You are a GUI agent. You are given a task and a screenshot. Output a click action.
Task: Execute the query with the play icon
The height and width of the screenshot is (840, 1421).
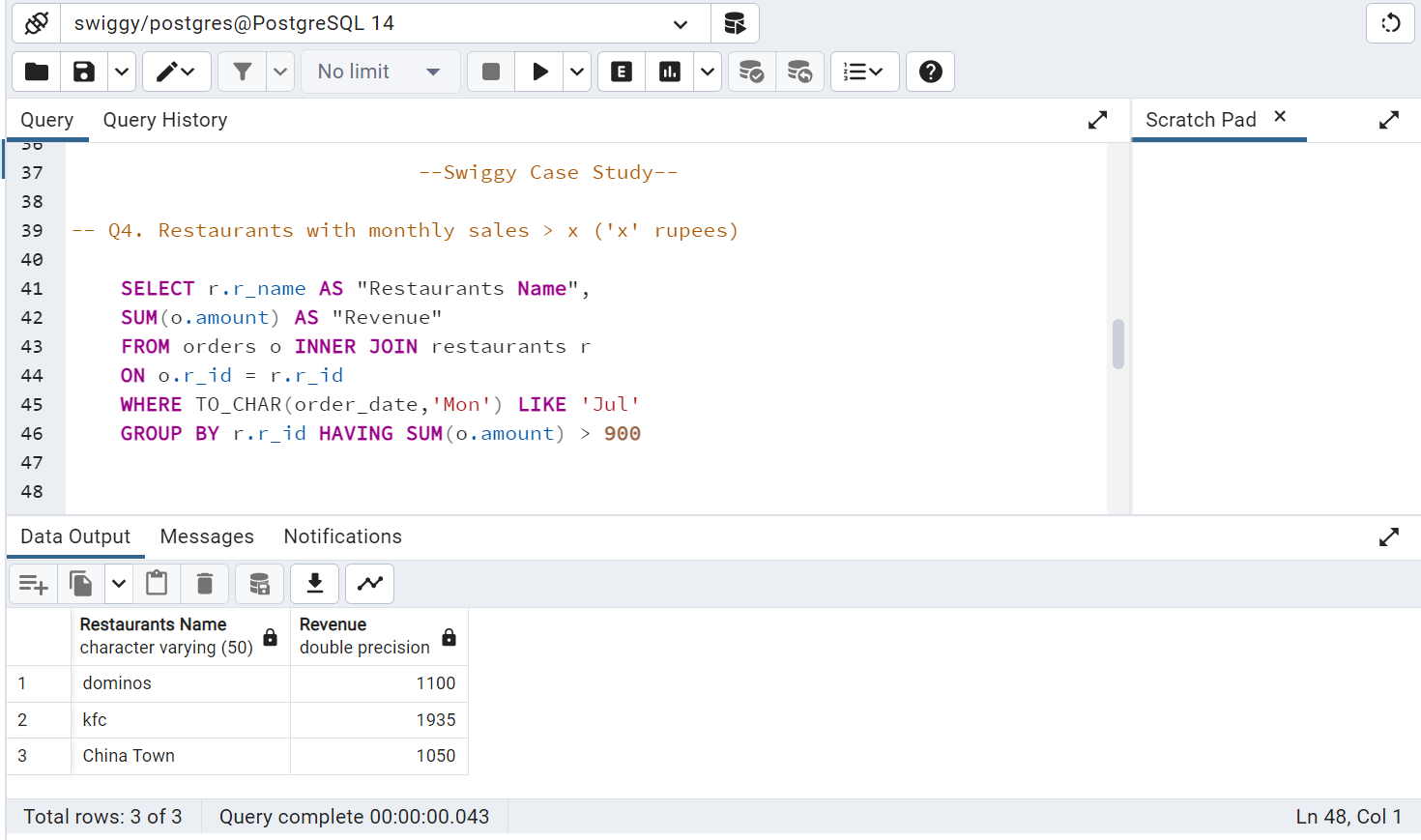[539, 72]
